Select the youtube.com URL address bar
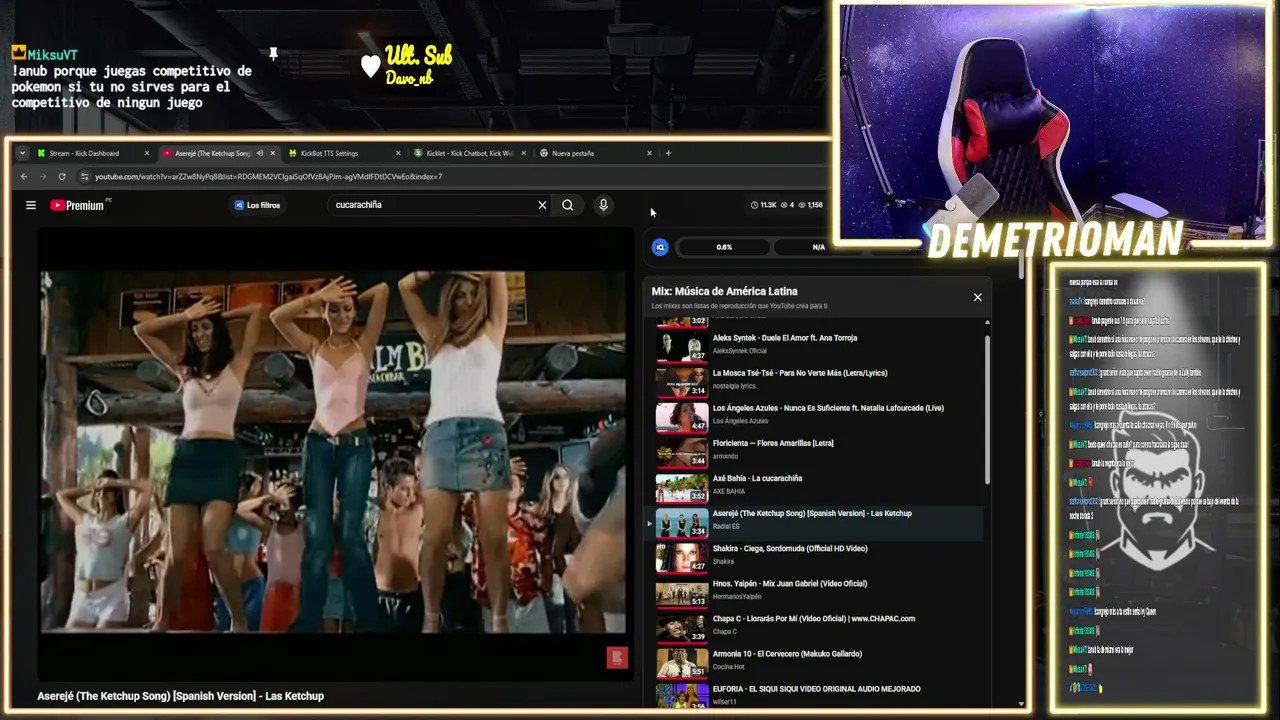The image size is (1280, 720). tap(268, 177)
